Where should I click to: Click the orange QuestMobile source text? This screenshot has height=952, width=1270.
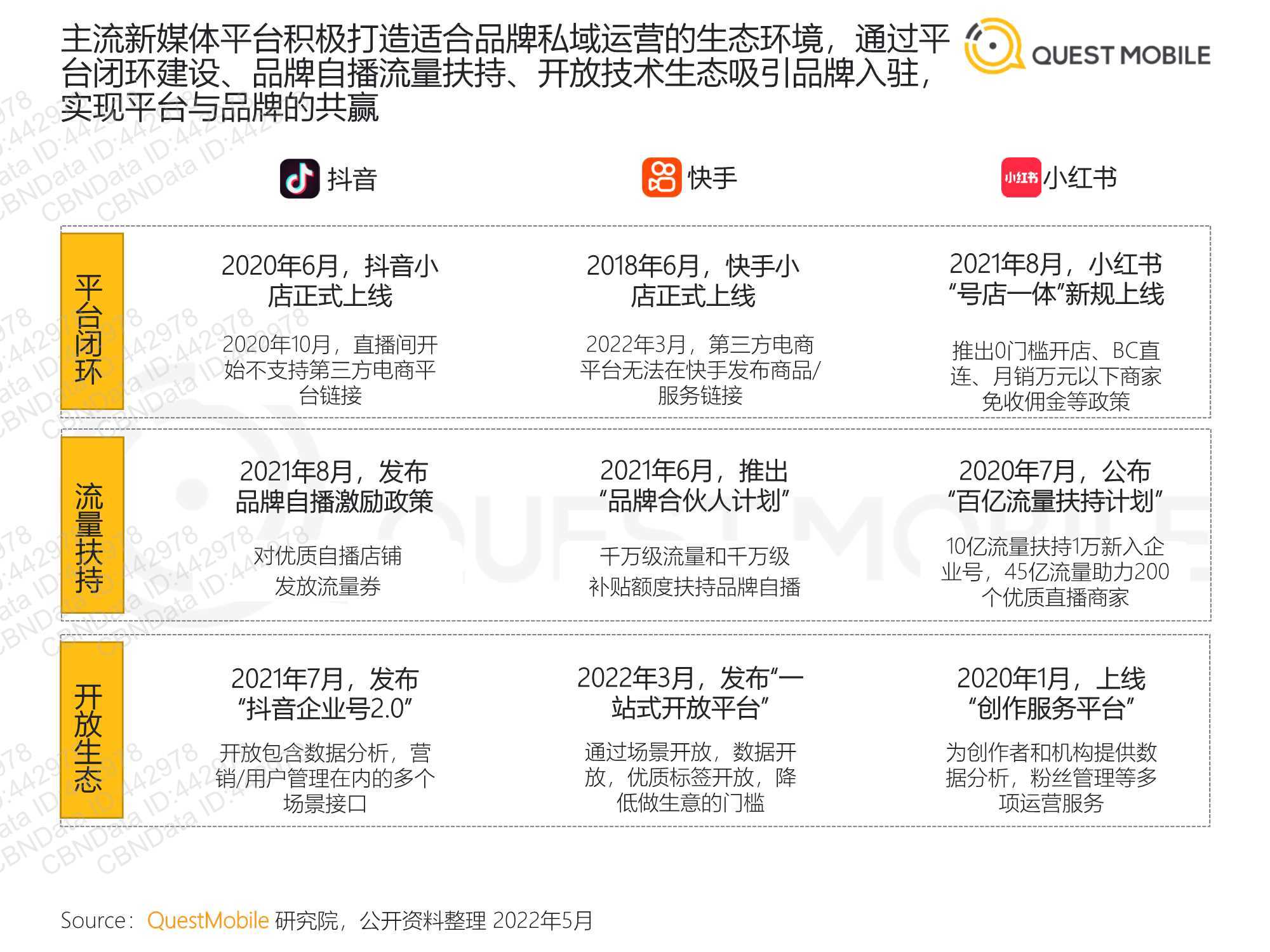(208, 920)
